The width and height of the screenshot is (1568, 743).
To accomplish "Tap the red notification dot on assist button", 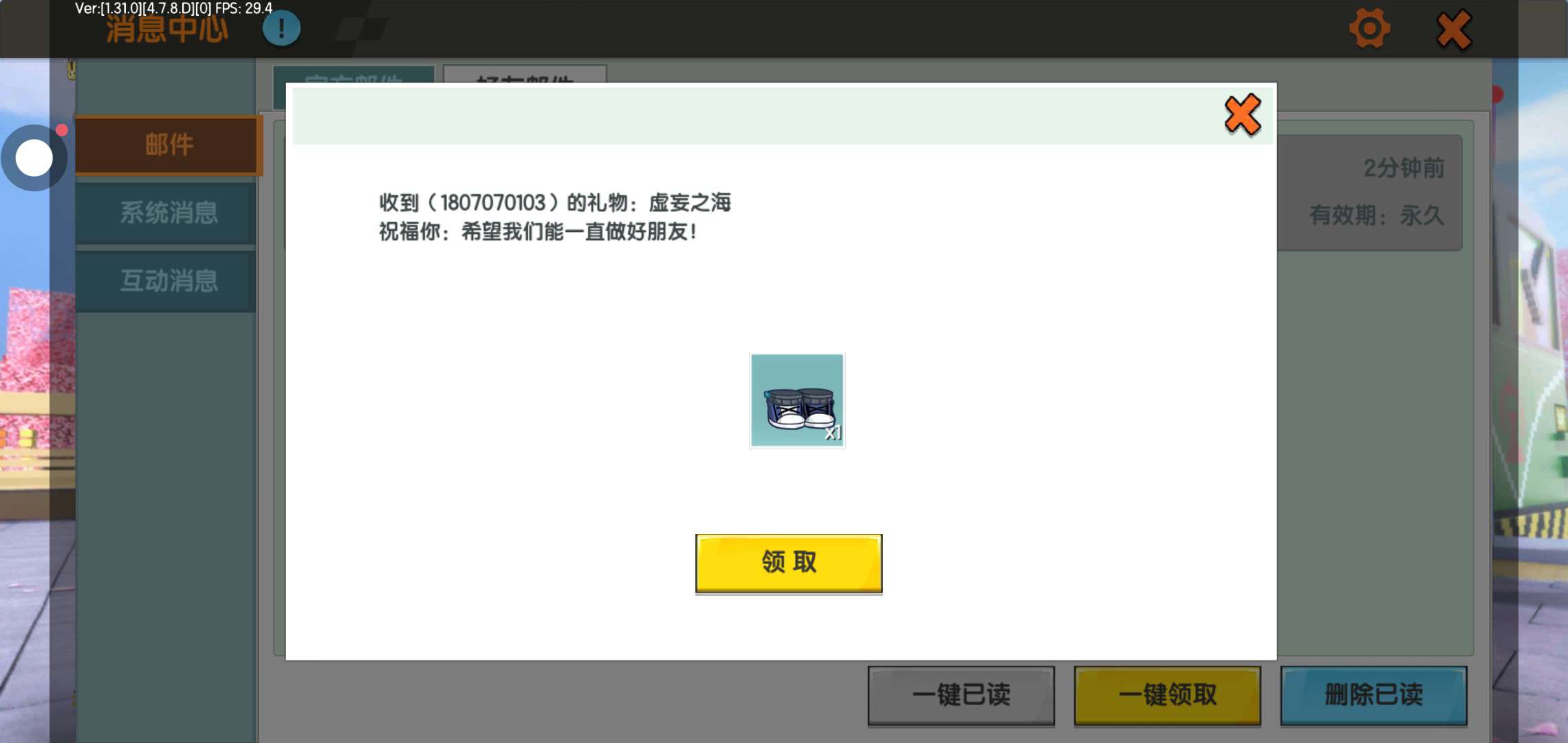I will [x=62, y=130].
